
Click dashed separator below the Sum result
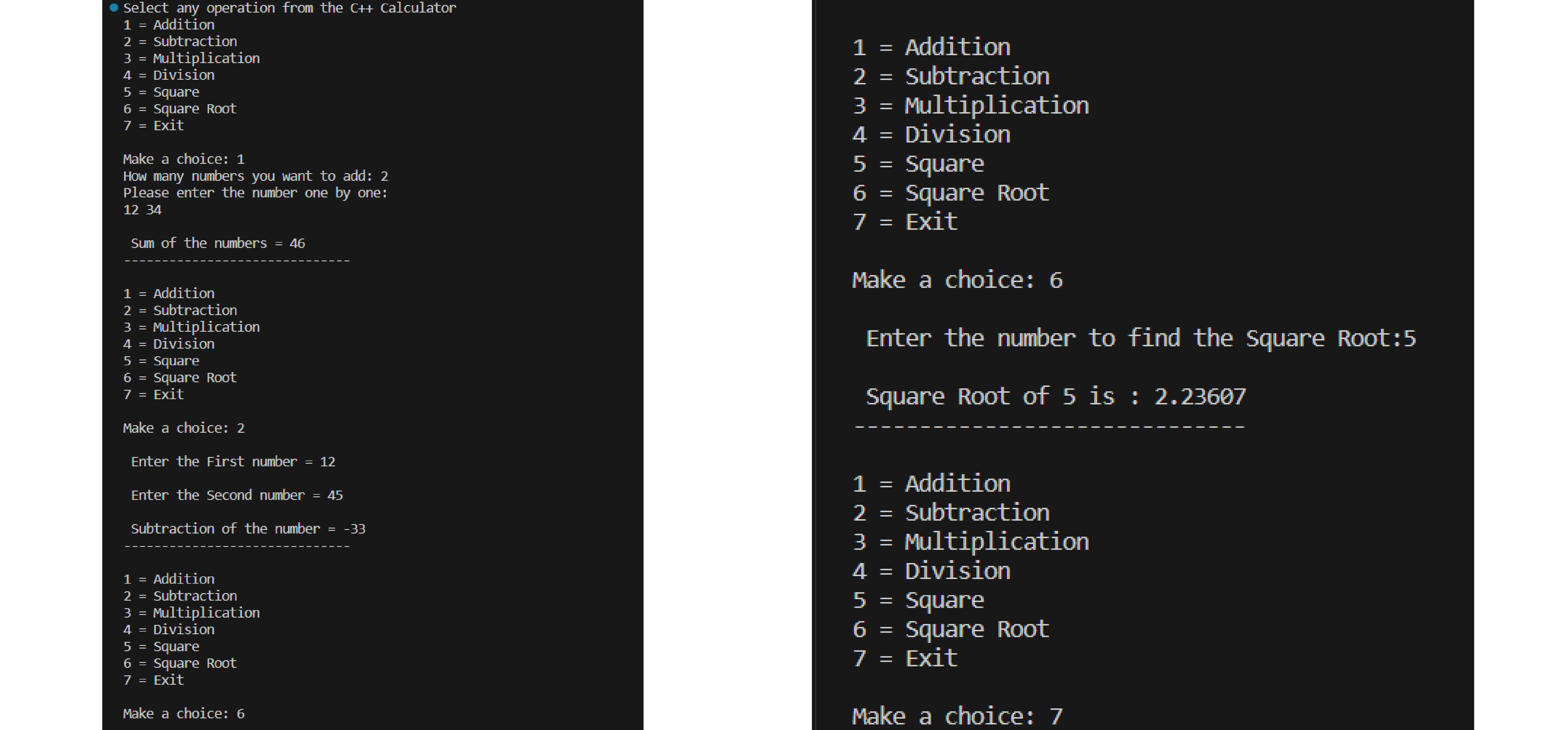237,261
